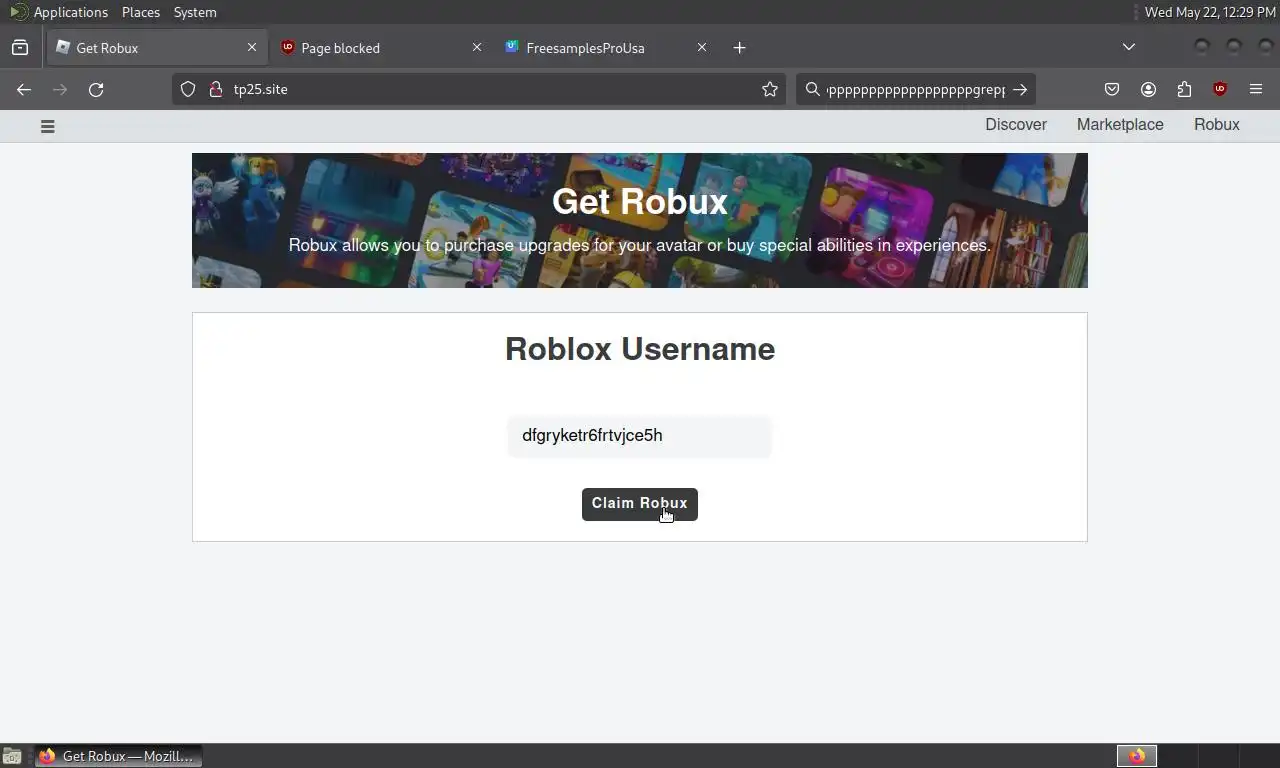Click the Claim Robux button
This screenshot has height=768, width=1280.
tap(640, 504)
